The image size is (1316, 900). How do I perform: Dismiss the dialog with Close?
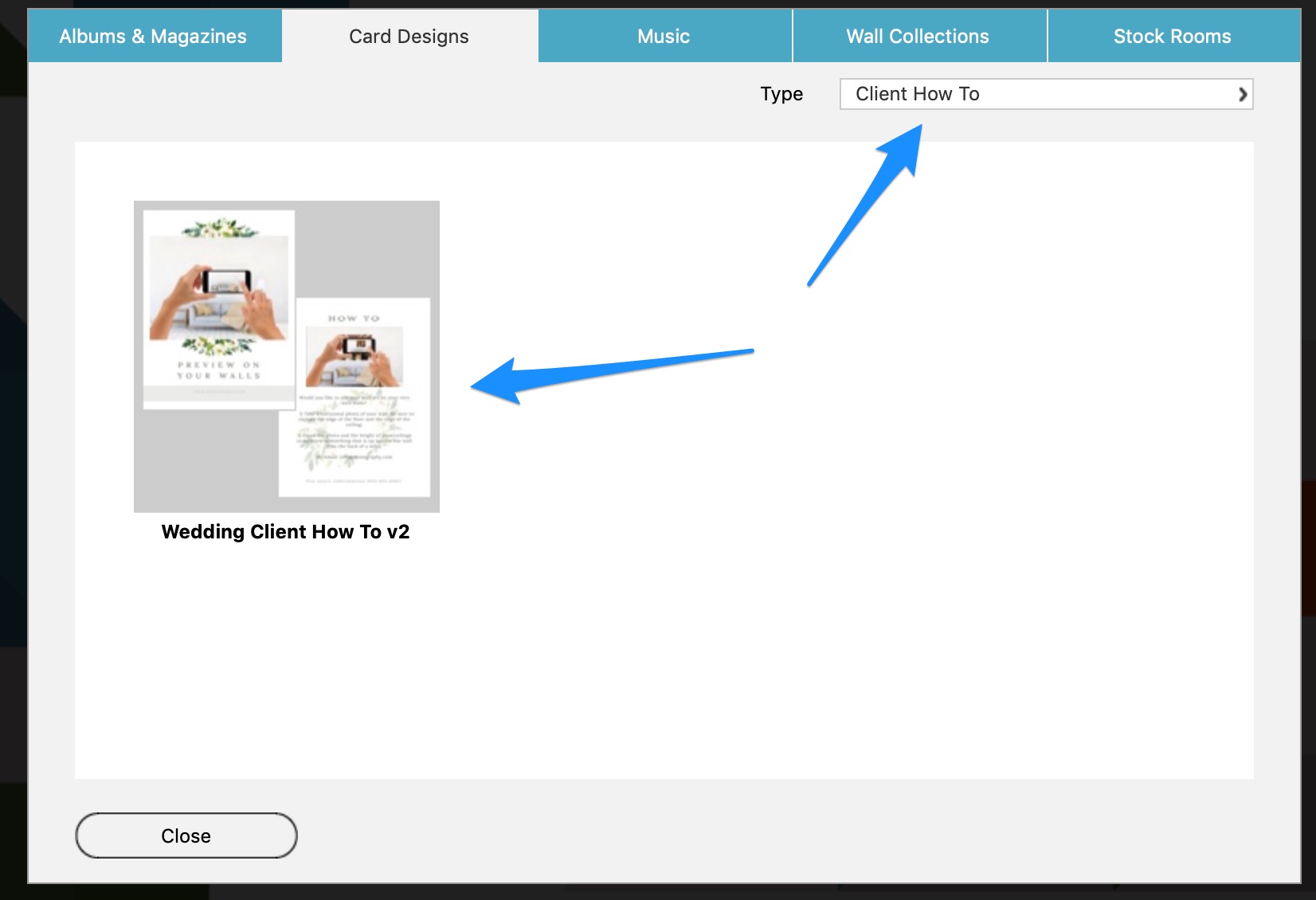click(x=186, y=835)
